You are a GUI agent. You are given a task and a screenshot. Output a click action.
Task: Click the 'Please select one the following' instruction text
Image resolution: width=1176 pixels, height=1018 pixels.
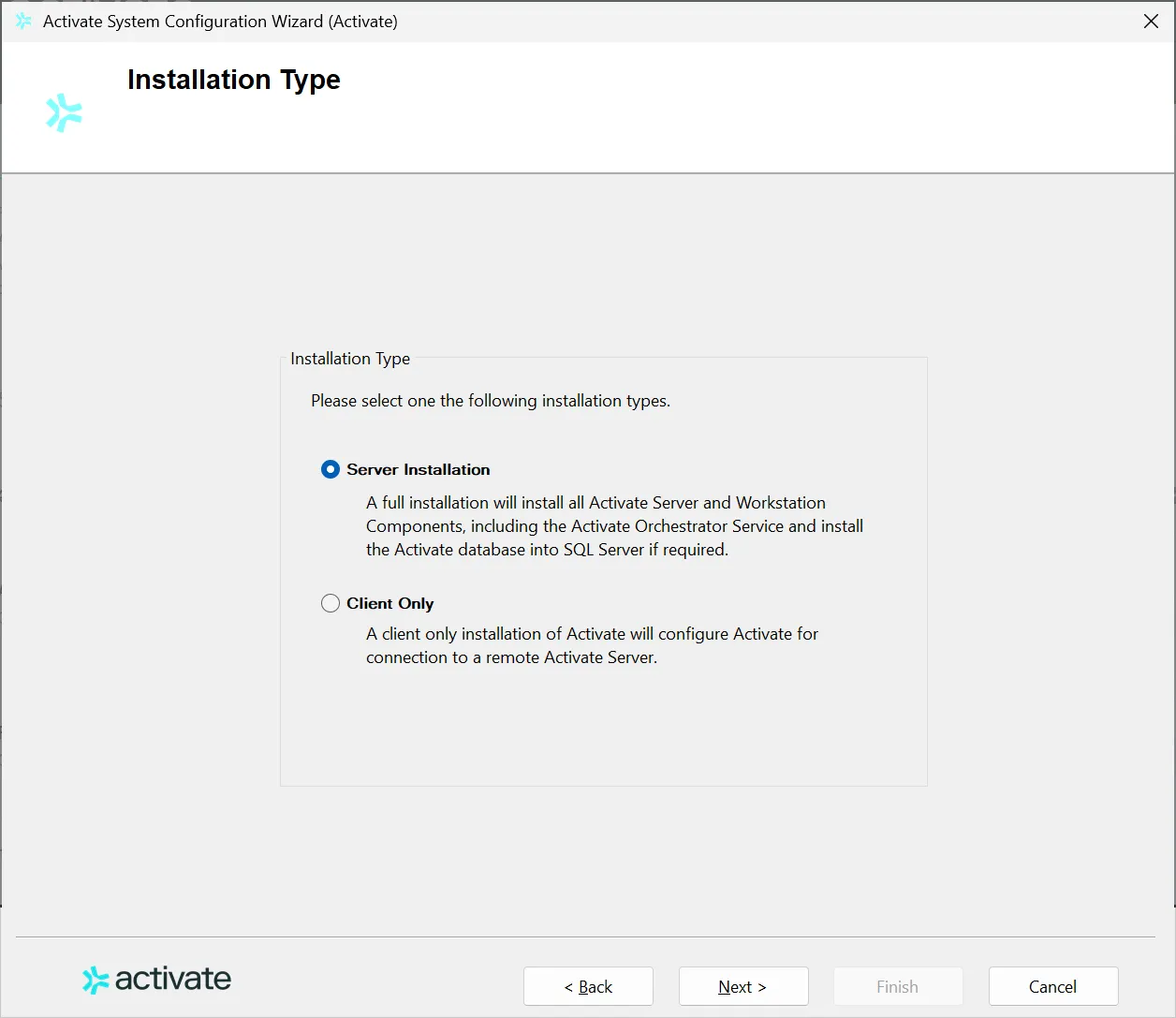click(x=491, y=401)
